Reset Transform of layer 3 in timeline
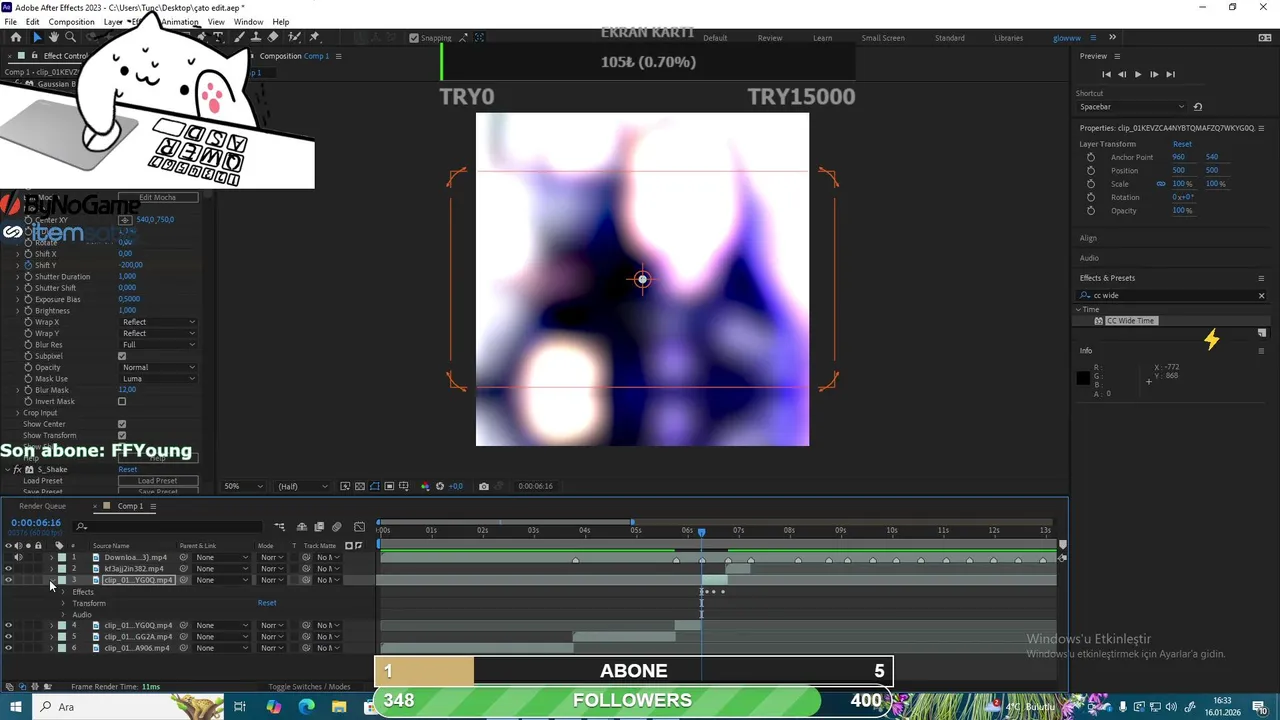The height and width of the screenshot is (720, 1280). click(267, 603)
